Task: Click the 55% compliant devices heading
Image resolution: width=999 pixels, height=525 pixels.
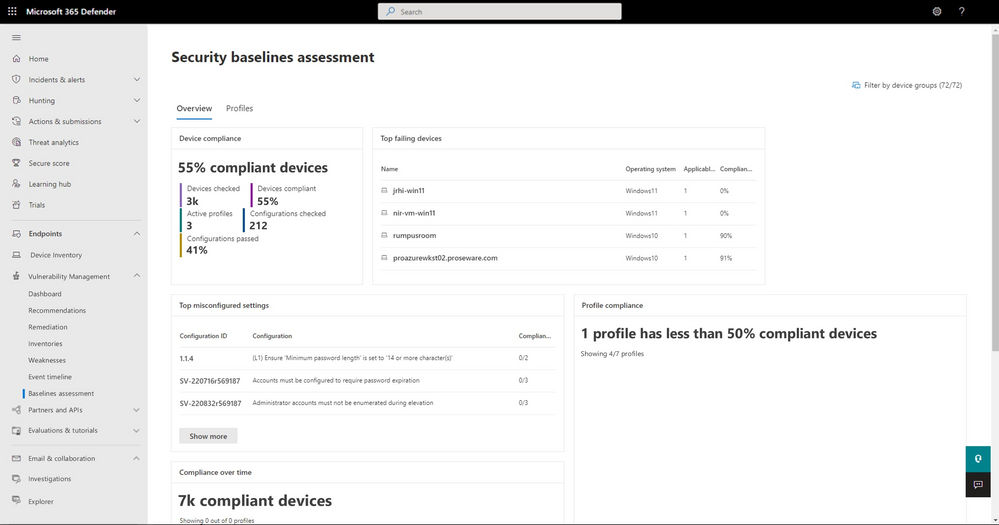Action: [x=253, y=168]
